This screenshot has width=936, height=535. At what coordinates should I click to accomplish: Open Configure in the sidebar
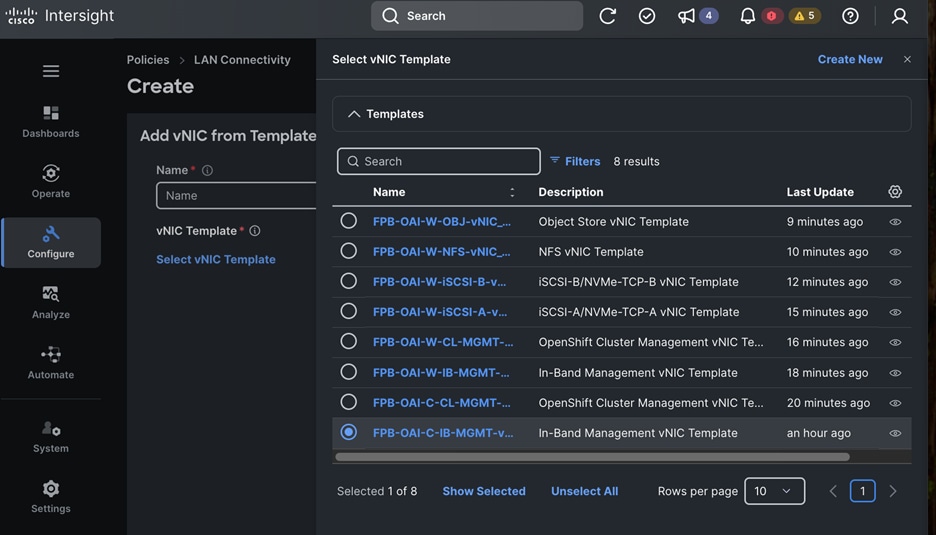51,242
